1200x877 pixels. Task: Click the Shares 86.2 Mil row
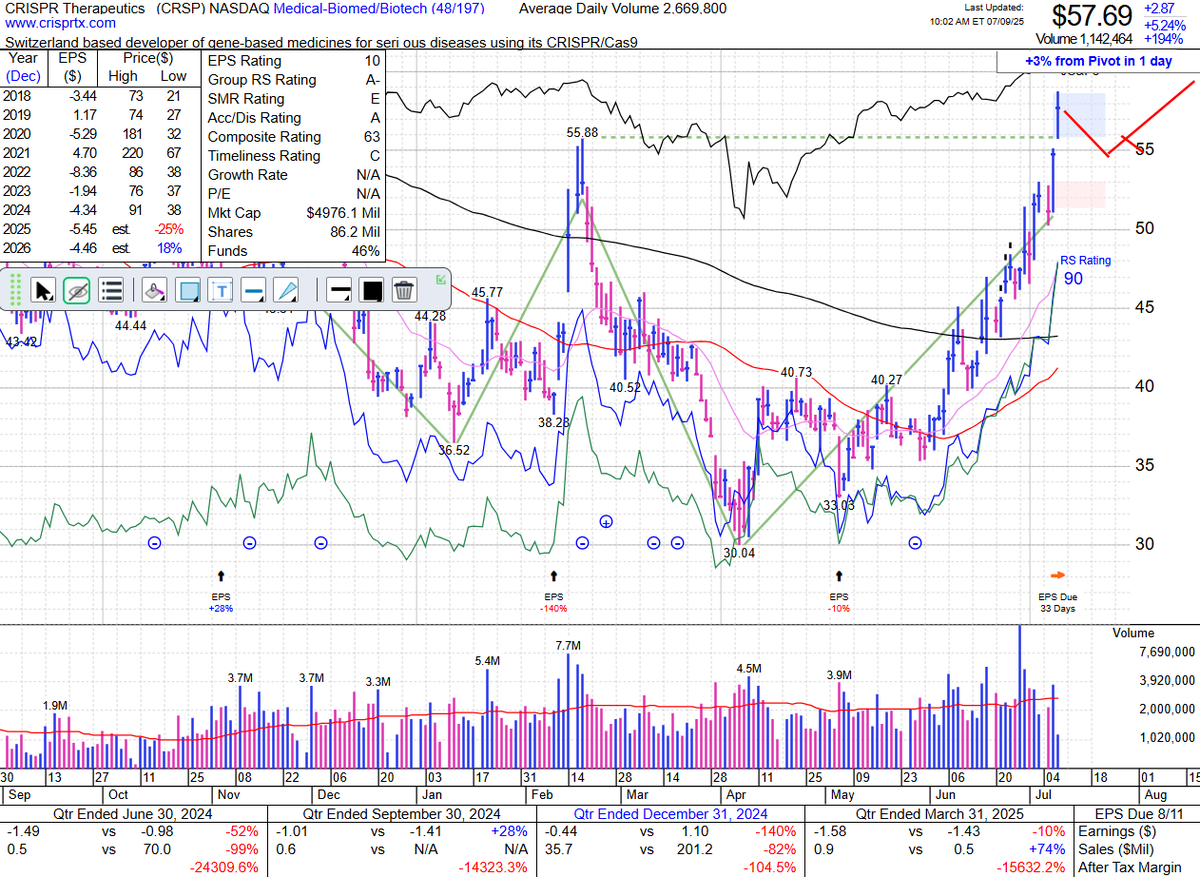[294, 232]
